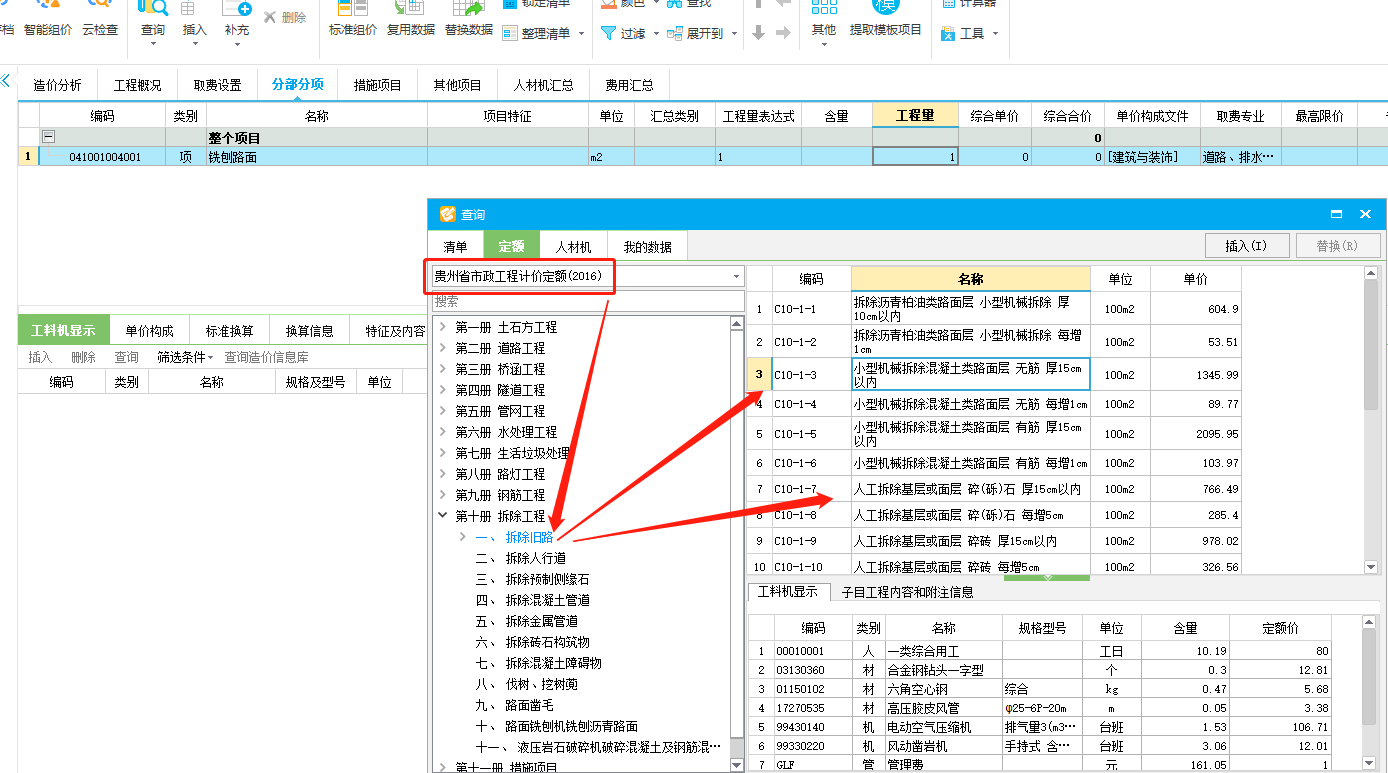This screenshot has height=773, width=1388.
Task: Open the 取费设置 tab
Action: coord(218,85)
